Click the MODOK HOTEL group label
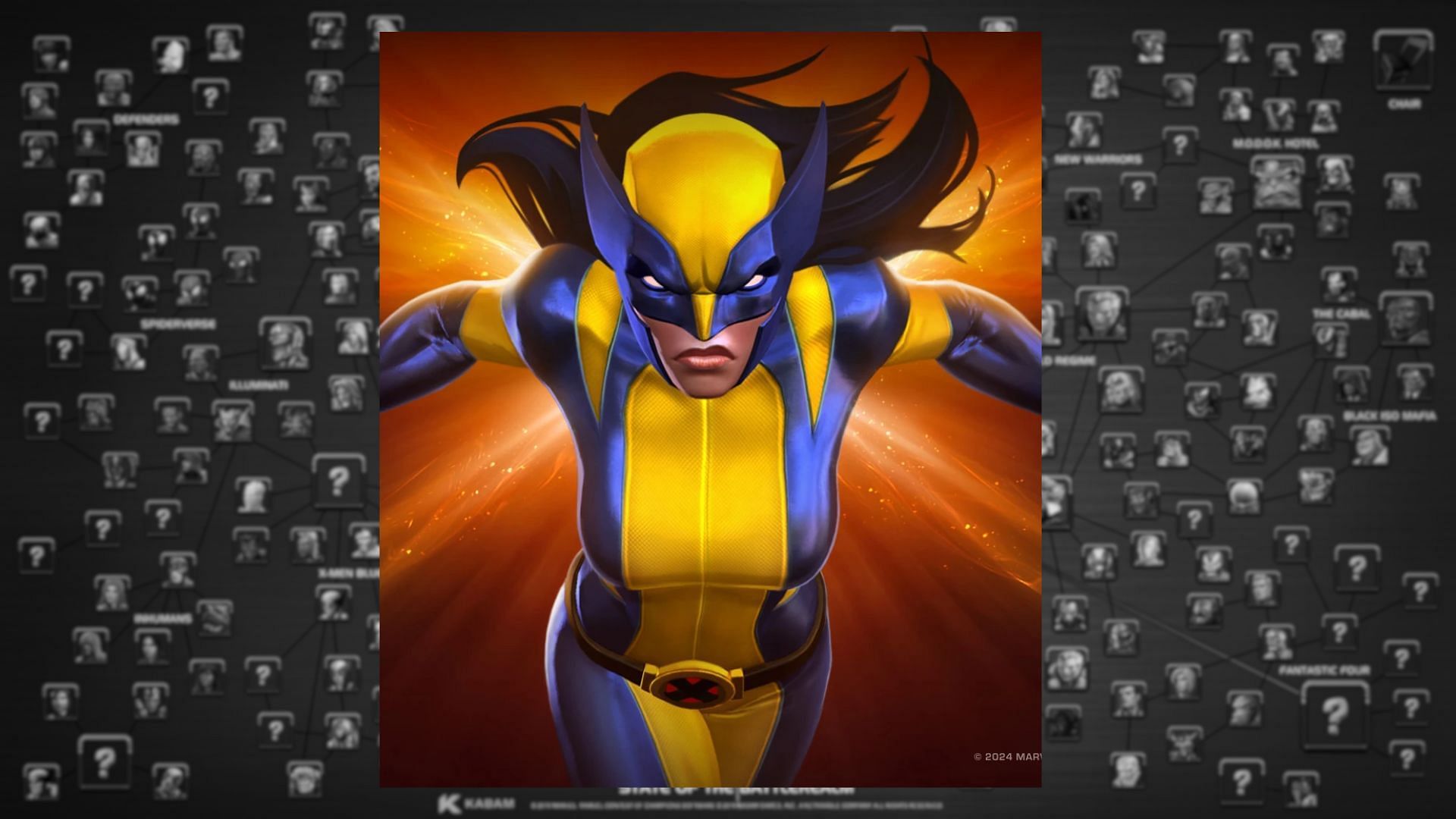 pyautogui.click(x=1276, y=143)
